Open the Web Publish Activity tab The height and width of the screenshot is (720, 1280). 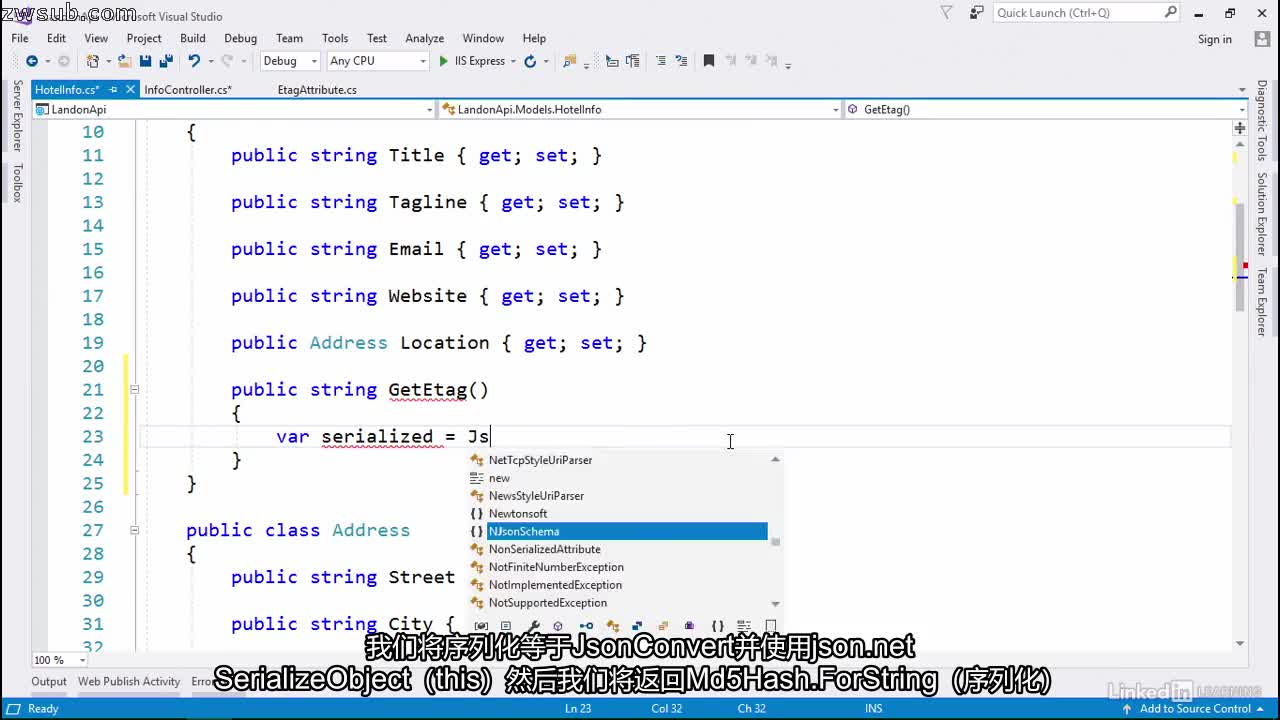click(129, 681)
